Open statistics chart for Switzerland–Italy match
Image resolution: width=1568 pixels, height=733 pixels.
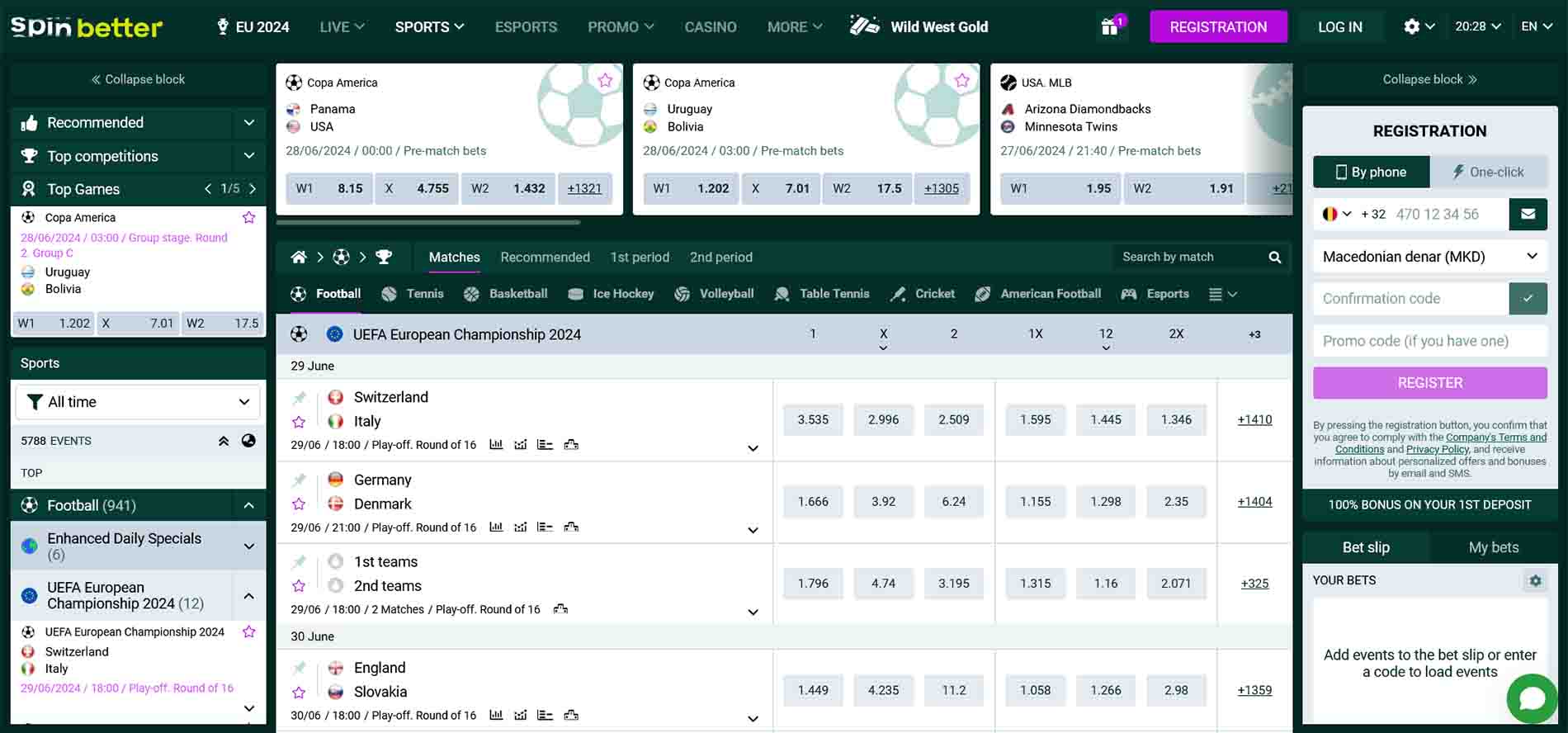pyautogui.click(x=496, y=444)
